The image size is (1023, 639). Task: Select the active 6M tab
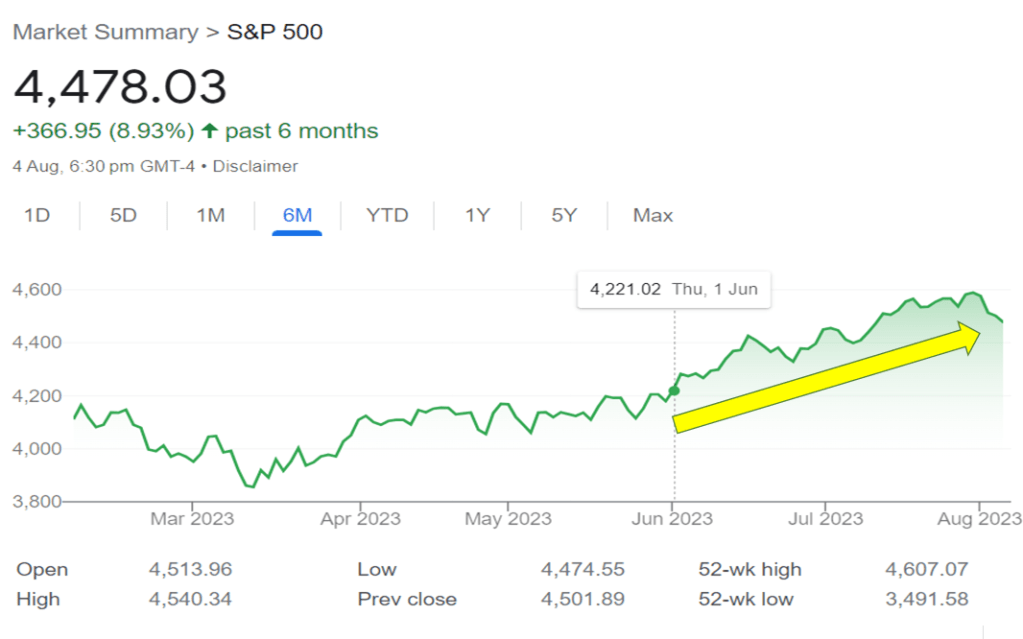[x=297, y=215]
